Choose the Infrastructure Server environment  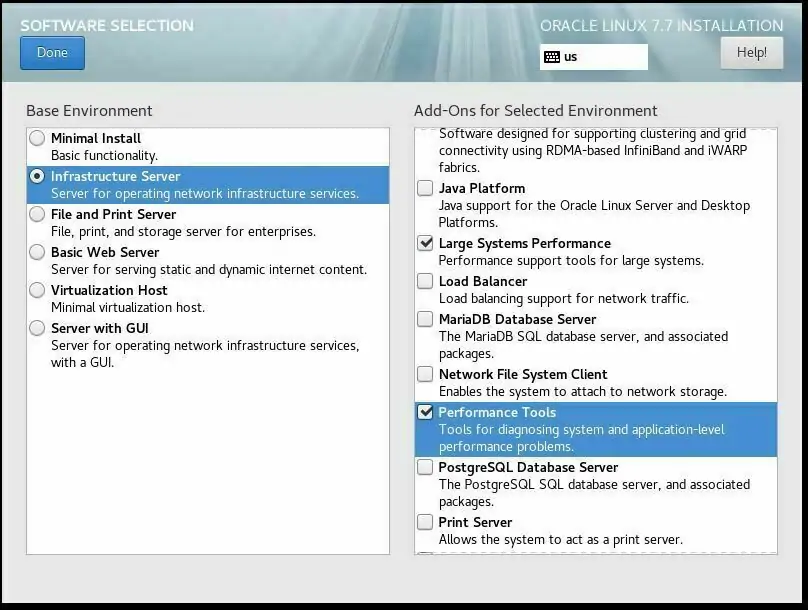pos(37,176)
